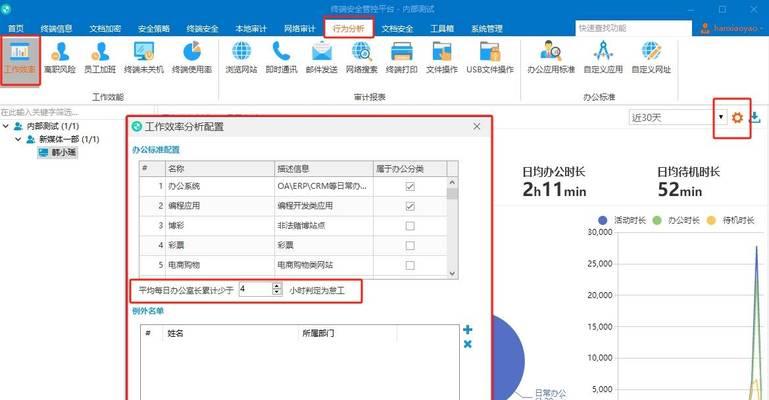Decrease the office hours threshold spinner

(x=277, y=292)
